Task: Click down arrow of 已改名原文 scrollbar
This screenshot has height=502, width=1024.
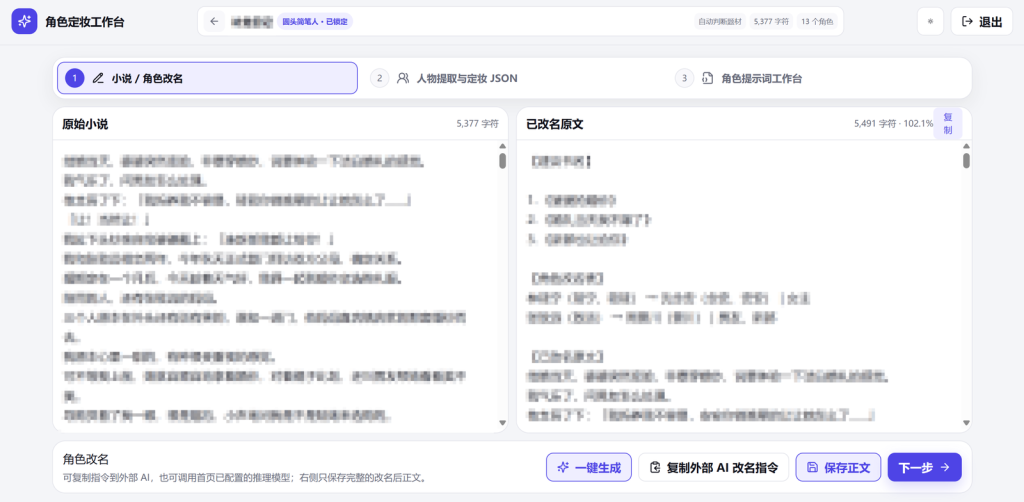Action: click(x=966, y=423)
